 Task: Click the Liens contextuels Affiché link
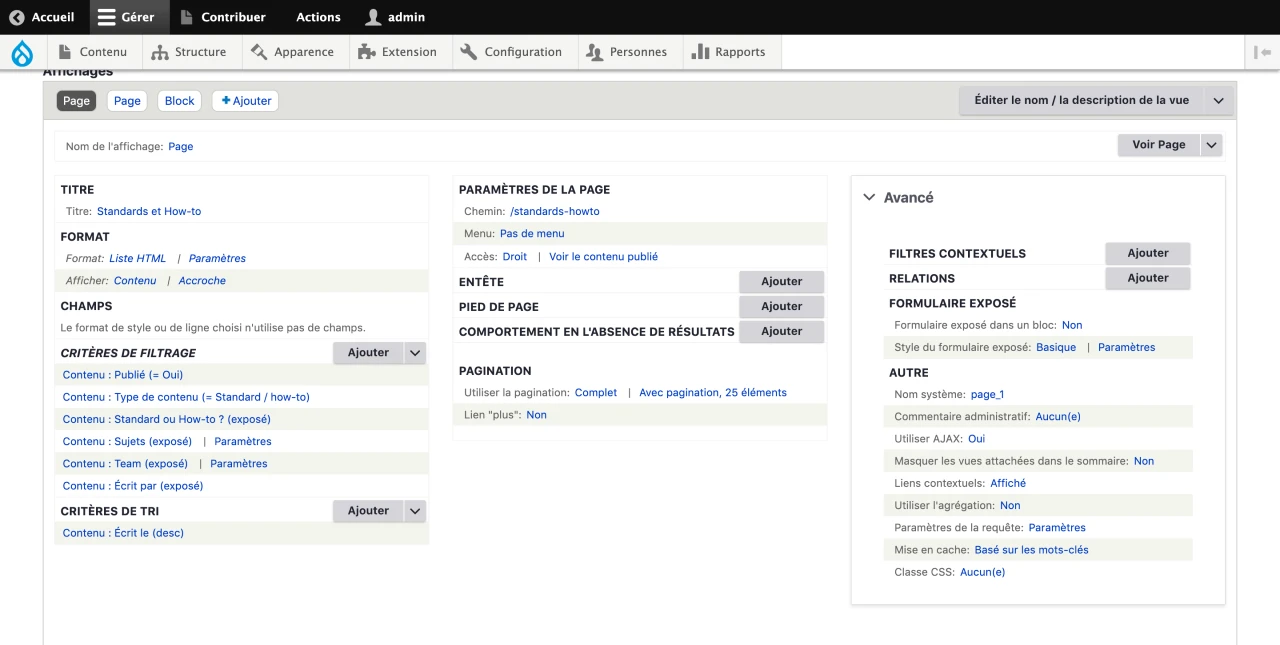coord(1008,484)
